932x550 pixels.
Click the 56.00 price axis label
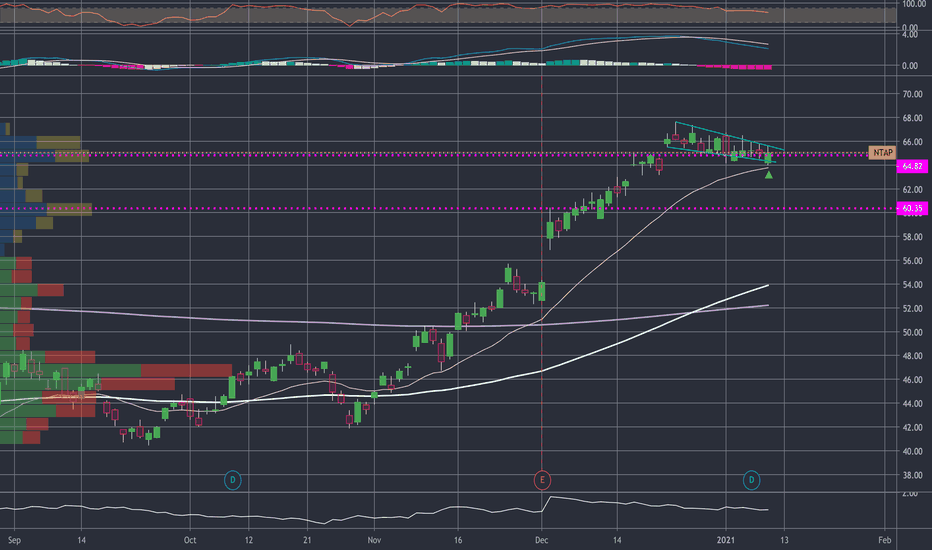[x=912, y=260]
